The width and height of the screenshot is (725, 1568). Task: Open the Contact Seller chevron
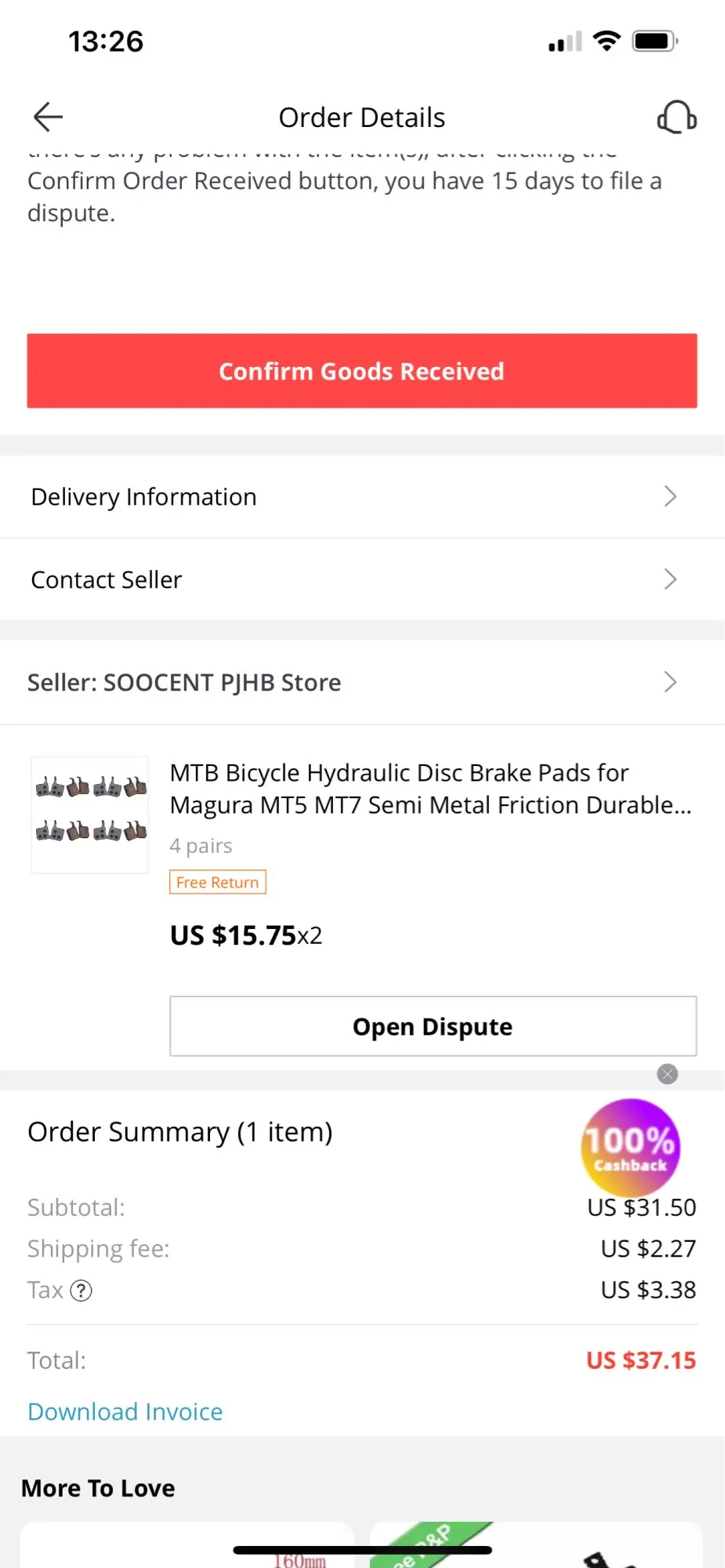coord(670,579)
